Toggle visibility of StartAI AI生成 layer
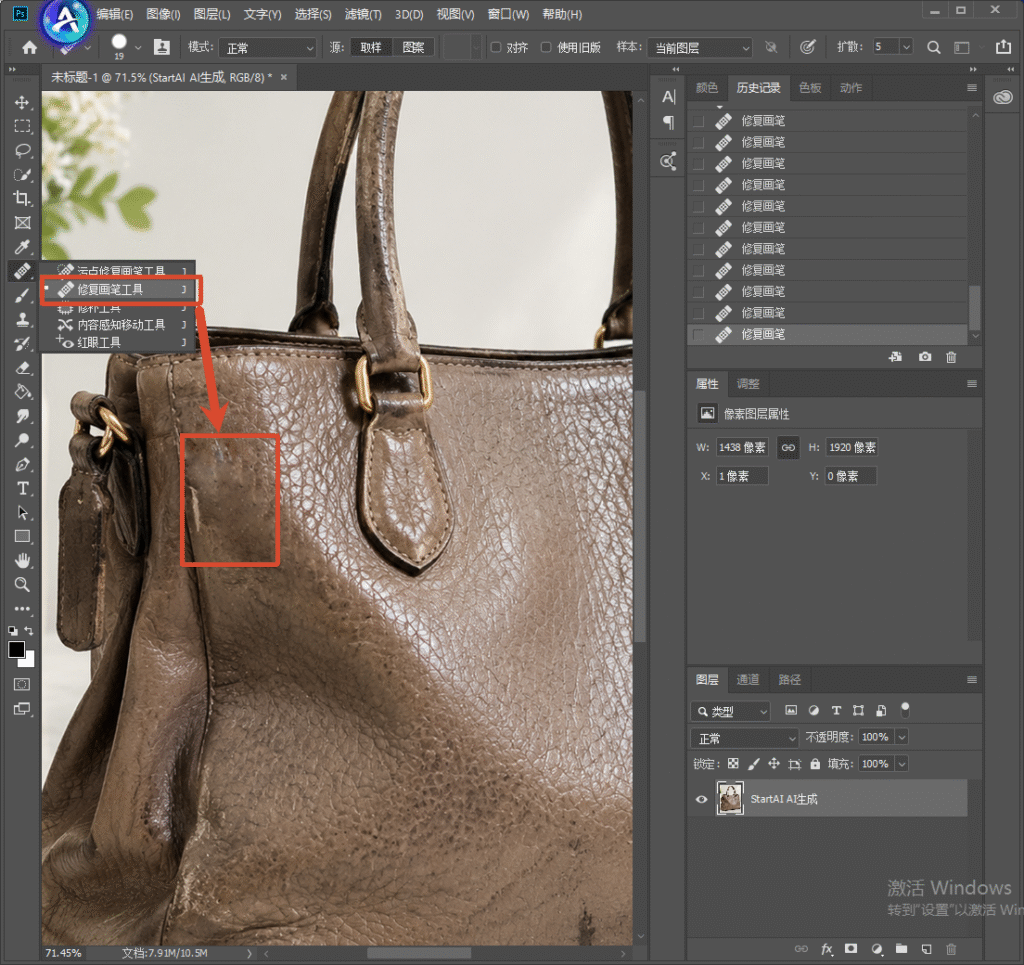The width and height of the screenshot is (1024, 965). click(x=701, y=799)
